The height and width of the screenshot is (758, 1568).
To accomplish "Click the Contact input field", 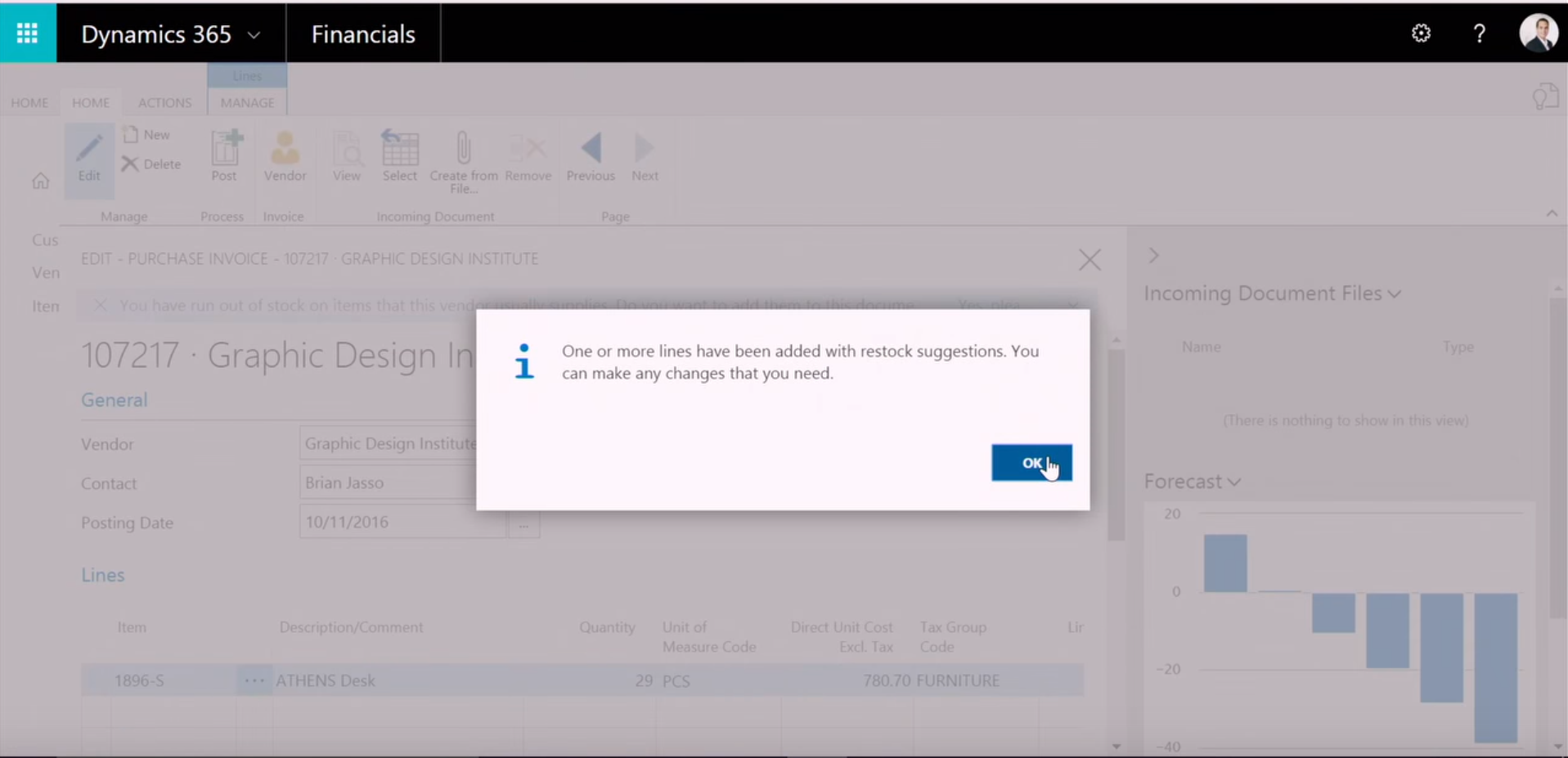I will tap(389, 483).
